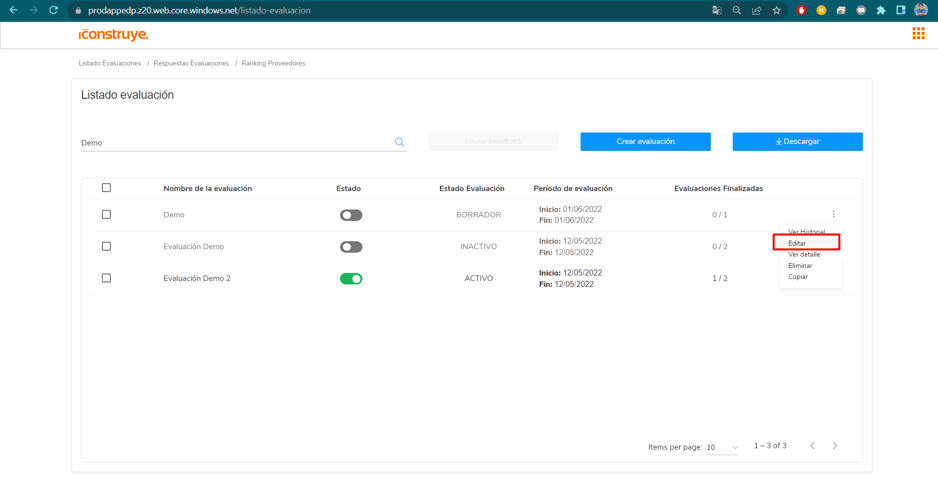Viewport: 938px width, 477px height.
Task: Open Listado Evaluaciones breadcrumb link
Action: 109,63
